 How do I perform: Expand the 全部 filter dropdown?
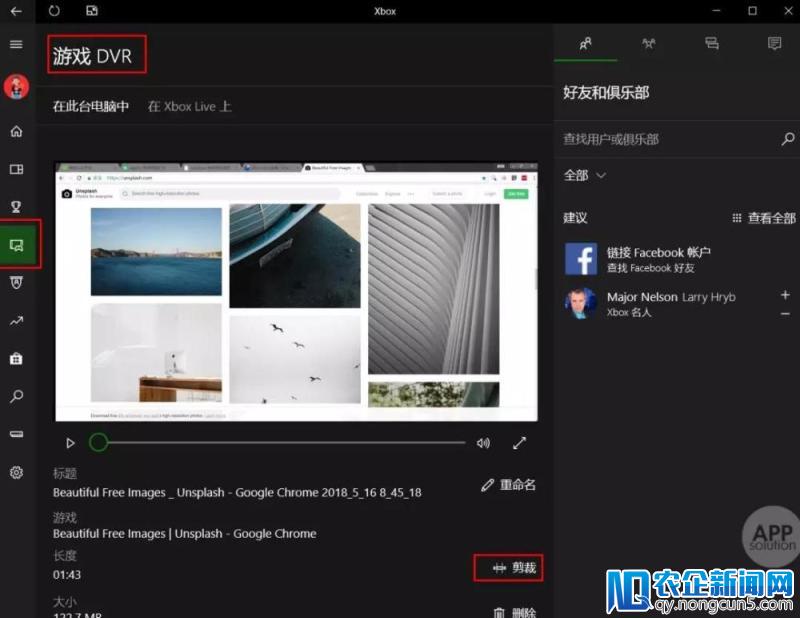click(x=585, y=176)
